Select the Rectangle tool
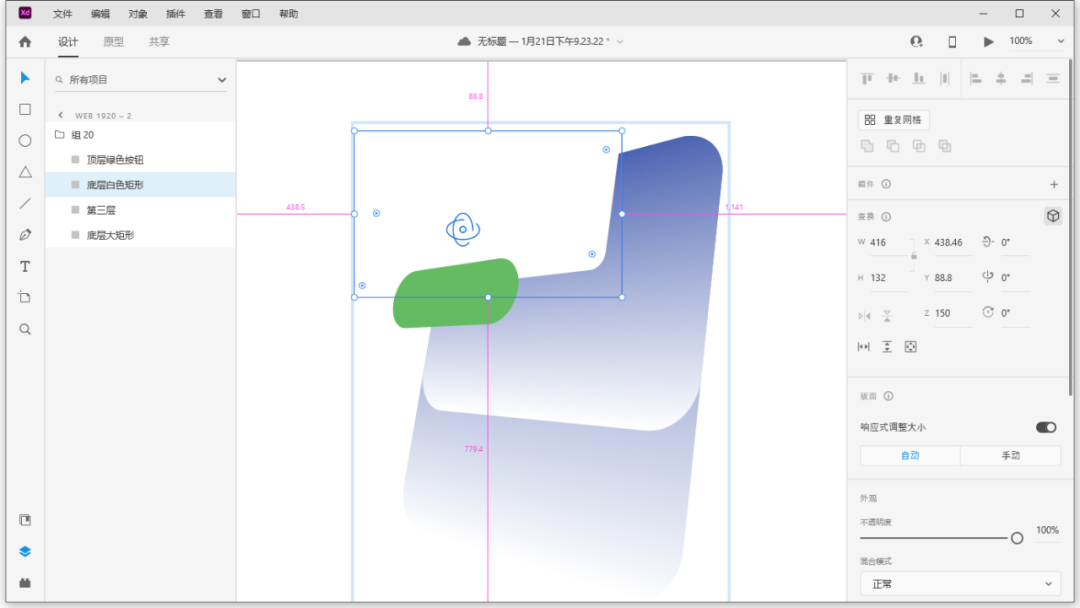Image resolution: width=1080 pixels, height=608 pixels. [x=25, y=110]
